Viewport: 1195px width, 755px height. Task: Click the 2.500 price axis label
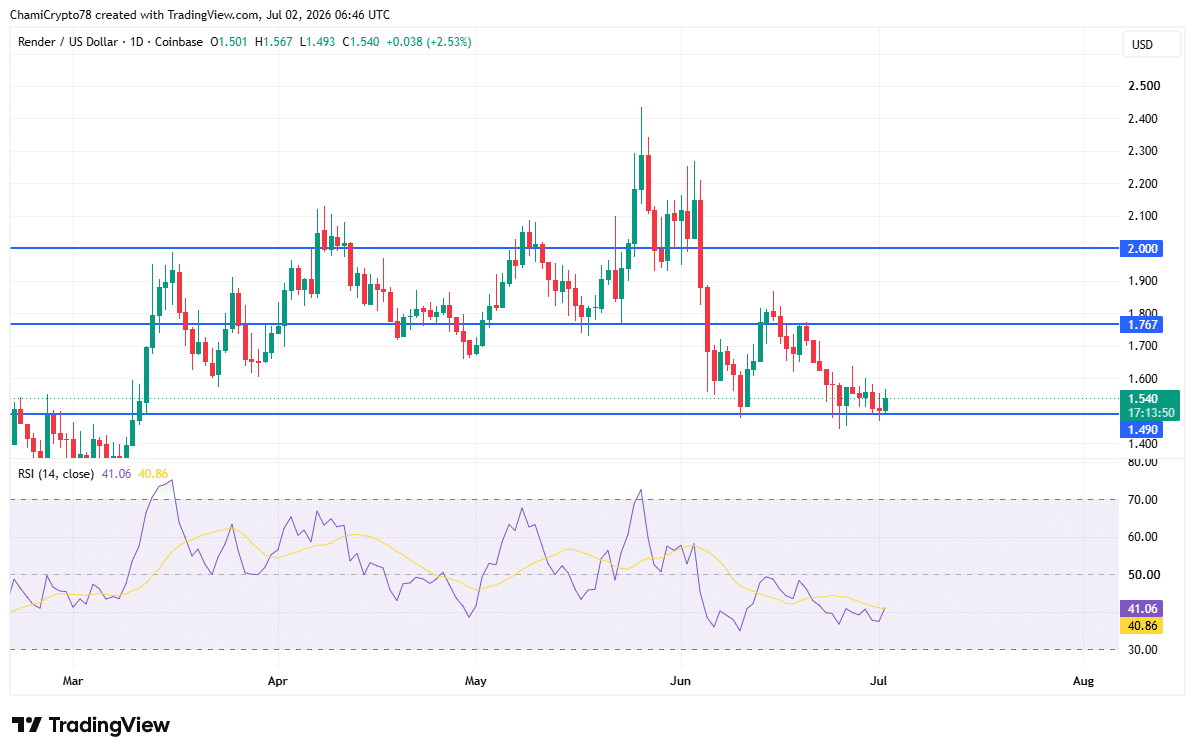coord(1144,86)
